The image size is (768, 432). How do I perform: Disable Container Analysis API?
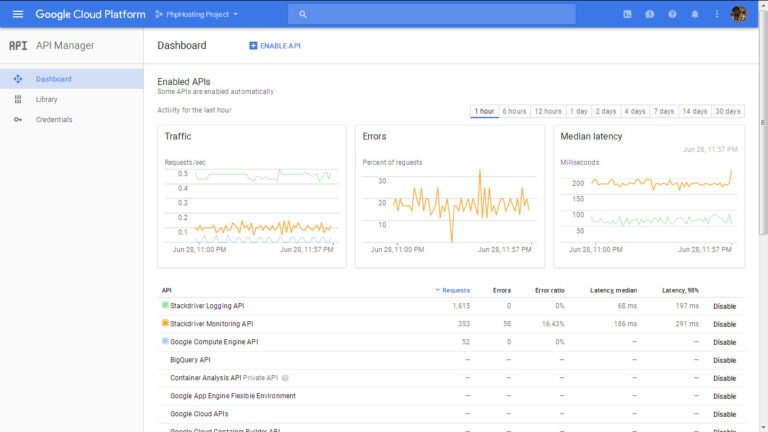[x=724, y=379]
